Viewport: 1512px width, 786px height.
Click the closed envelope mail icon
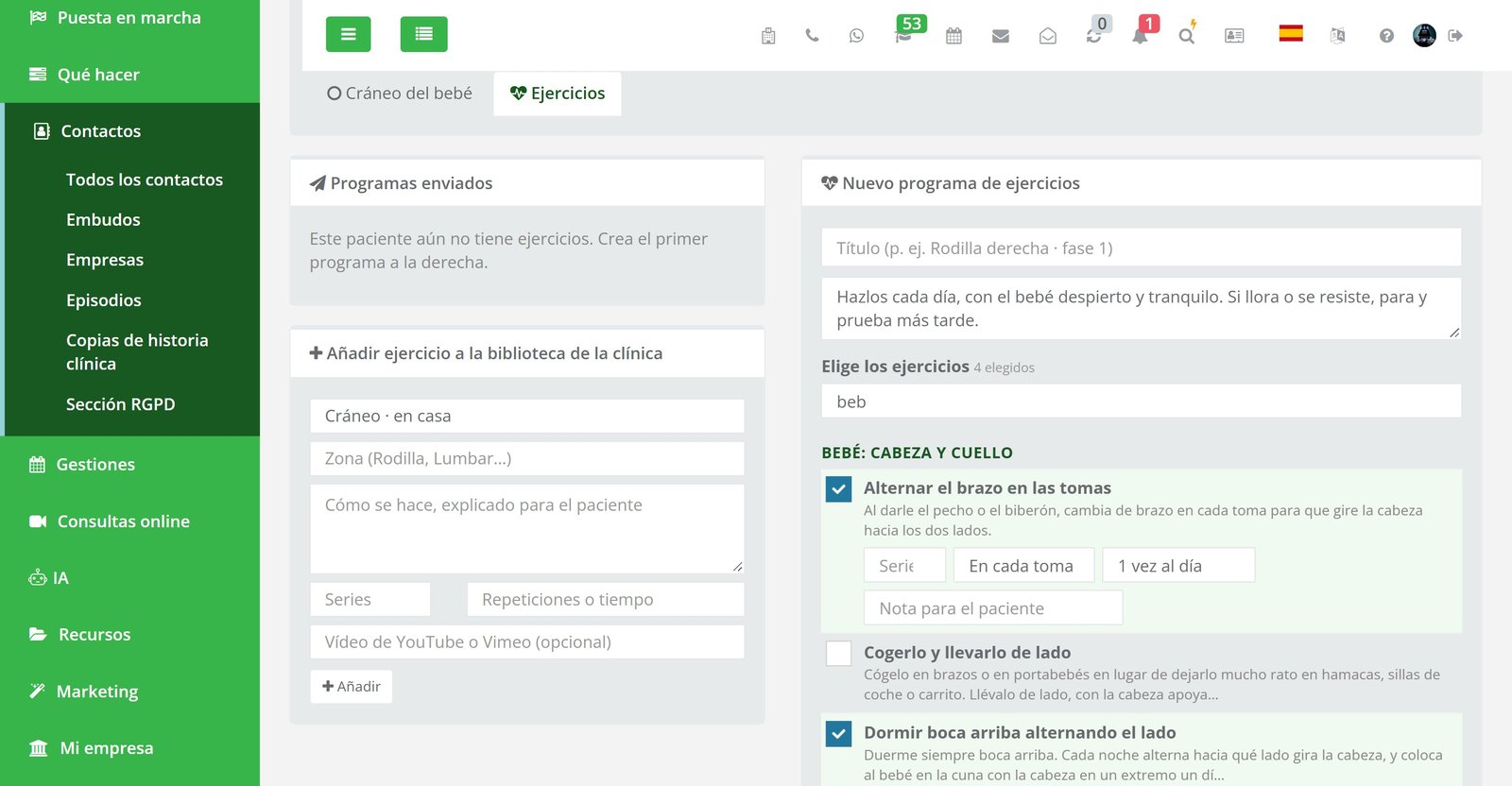(x=1001, y=36)
